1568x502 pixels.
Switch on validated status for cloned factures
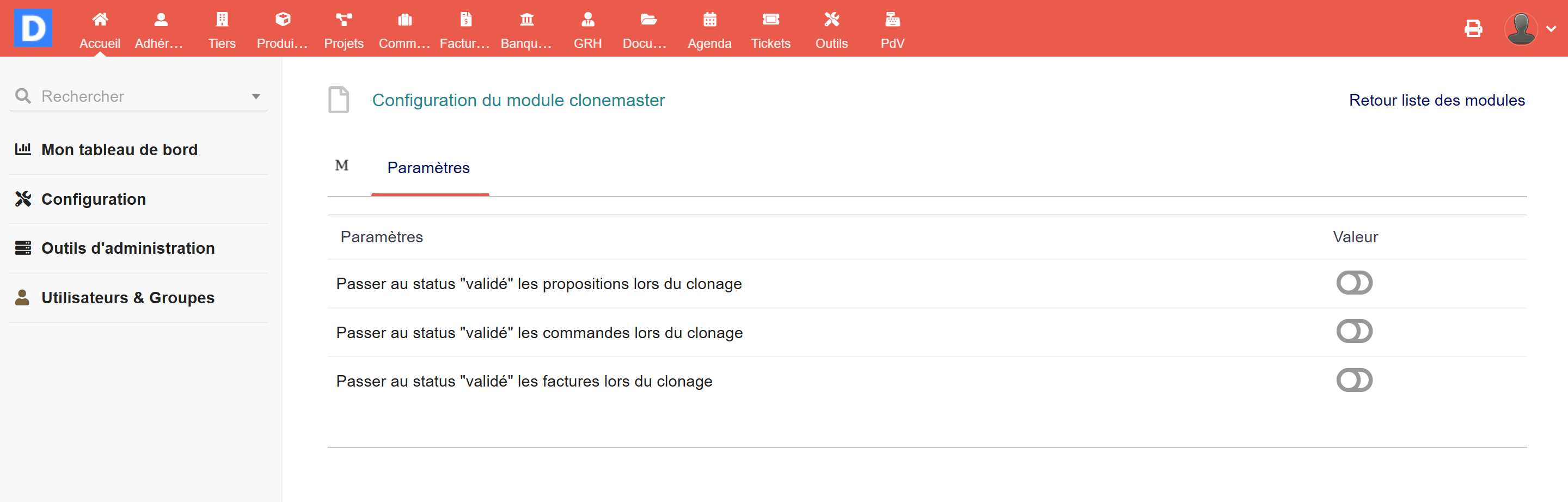(x=1353, y=381)
